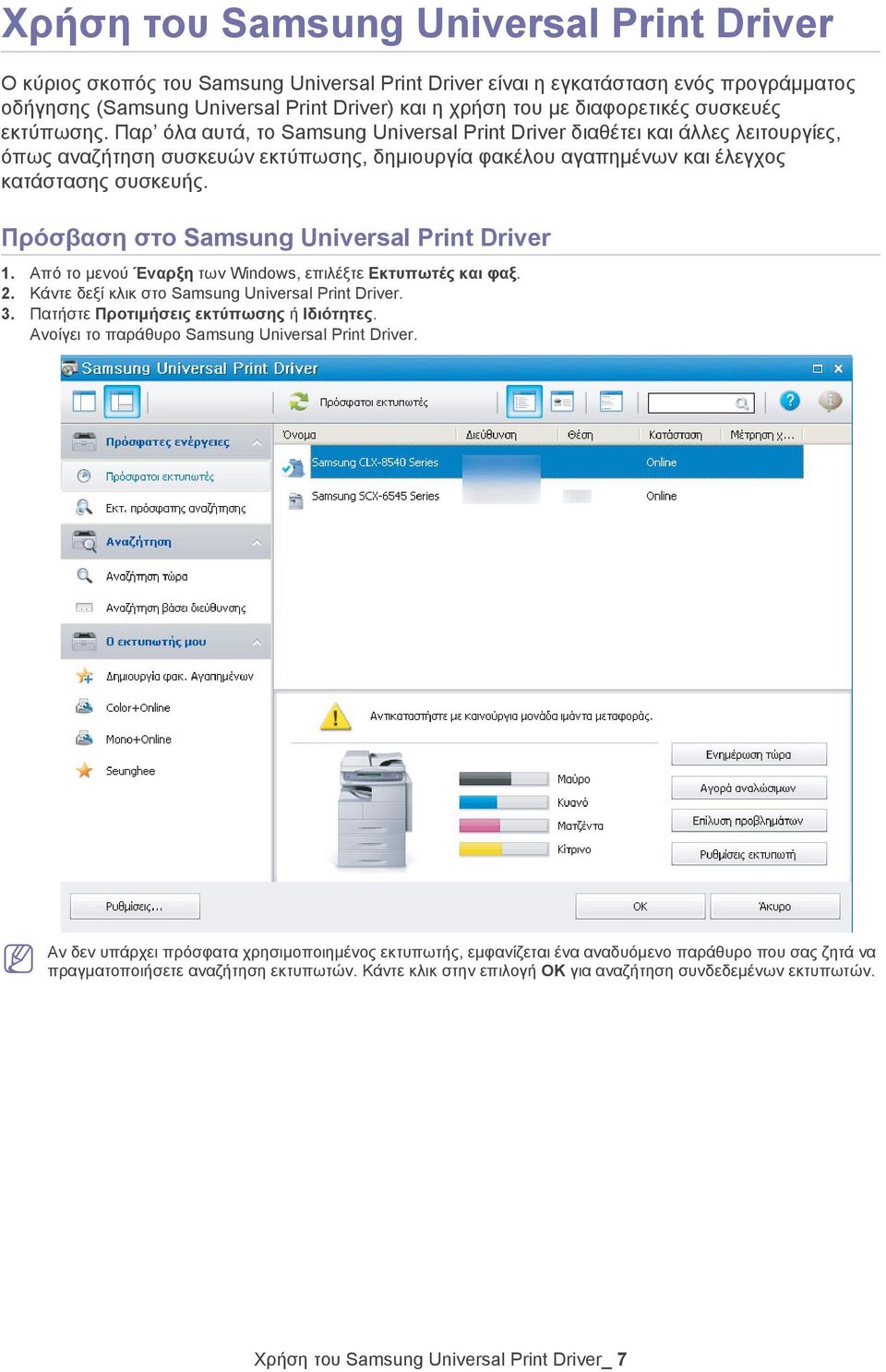Select the Samsung SCX-6545 Series row
This screenshot has height=1372, width=886.
pos(541,496)
